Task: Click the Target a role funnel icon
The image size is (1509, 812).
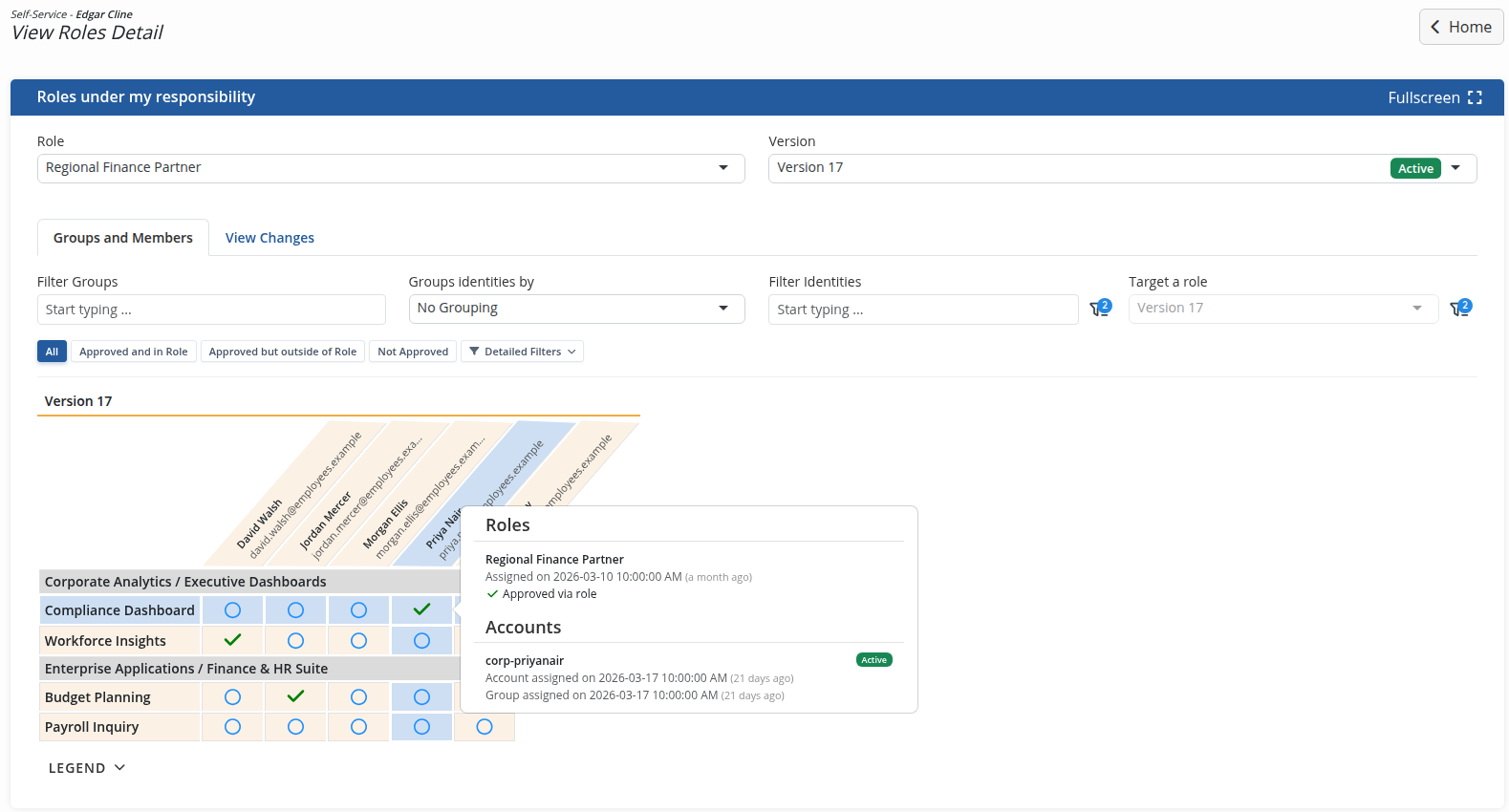Action: (1459, 309)
